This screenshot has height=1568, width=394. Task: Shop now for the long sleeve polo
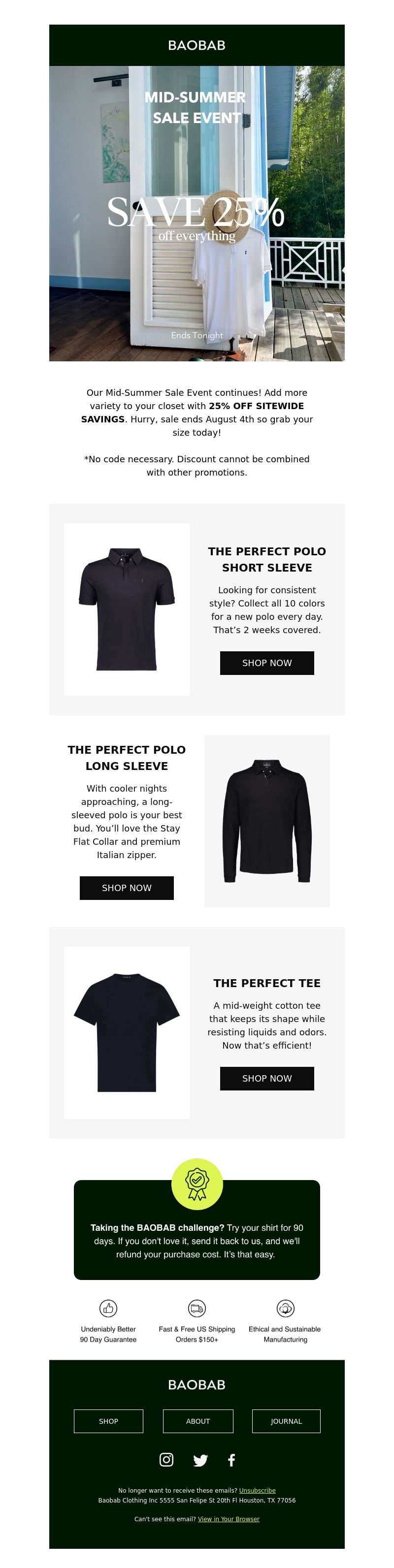point(127,888)
